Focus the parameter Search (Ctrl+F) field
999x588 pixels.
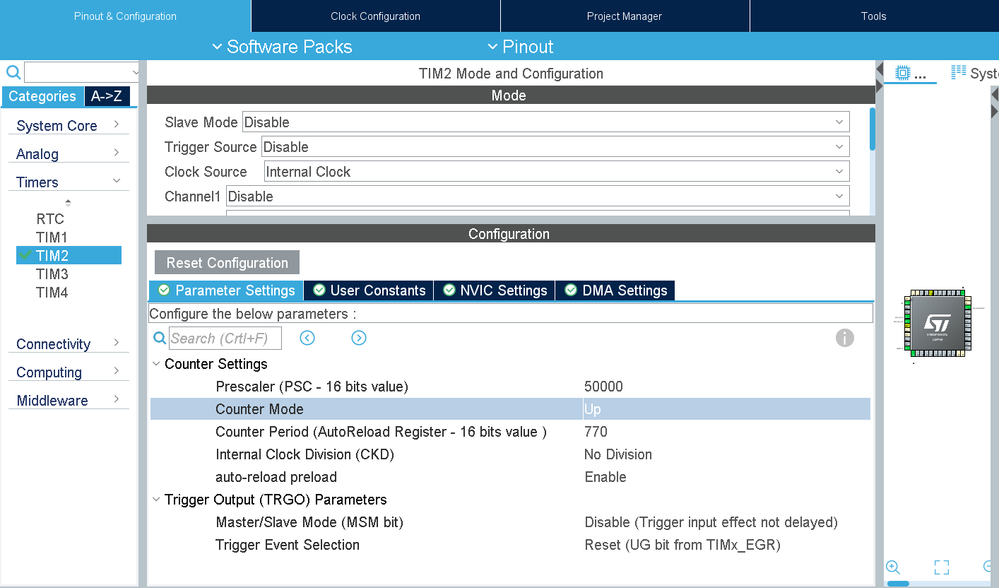point(225,338)
